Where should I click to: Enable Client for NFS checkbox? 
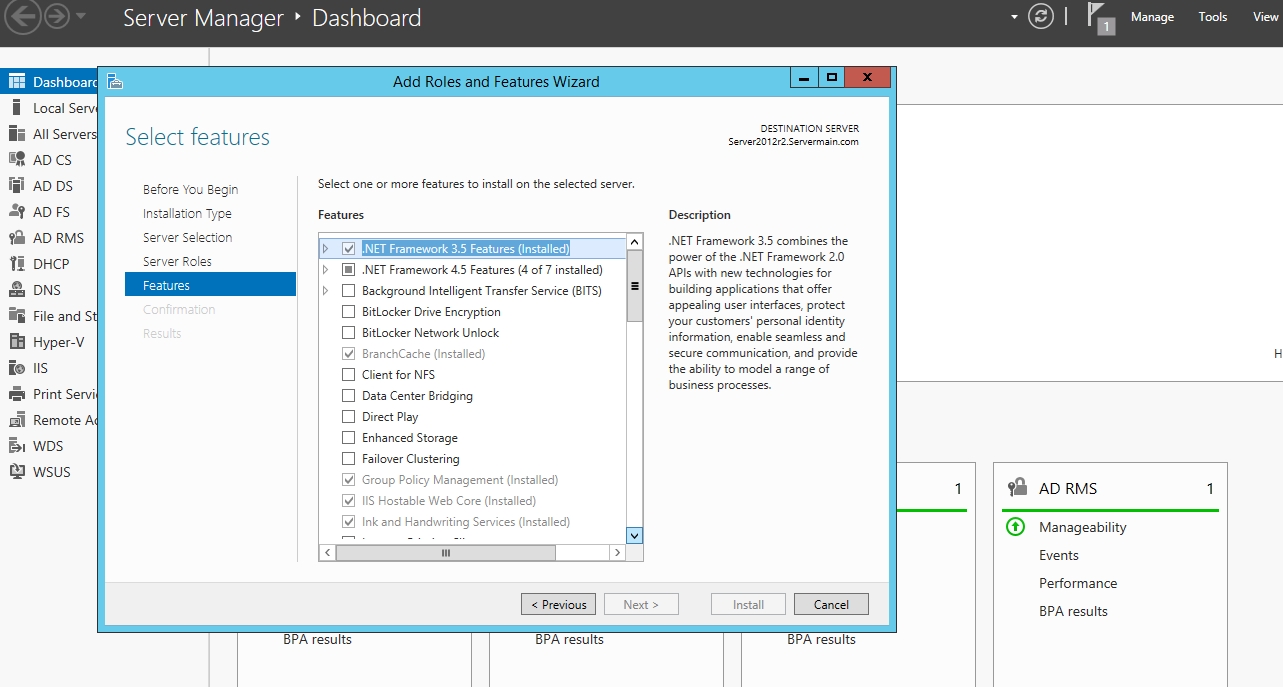point(349,375)
